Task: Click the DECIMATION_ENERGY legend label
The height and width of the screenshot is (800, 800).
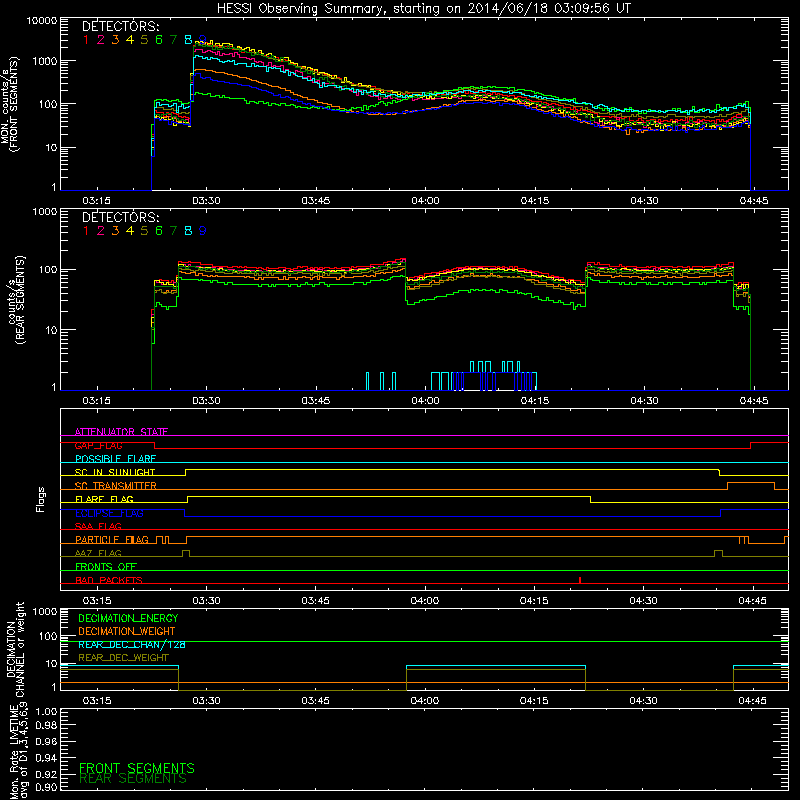Action: point(128,618)
